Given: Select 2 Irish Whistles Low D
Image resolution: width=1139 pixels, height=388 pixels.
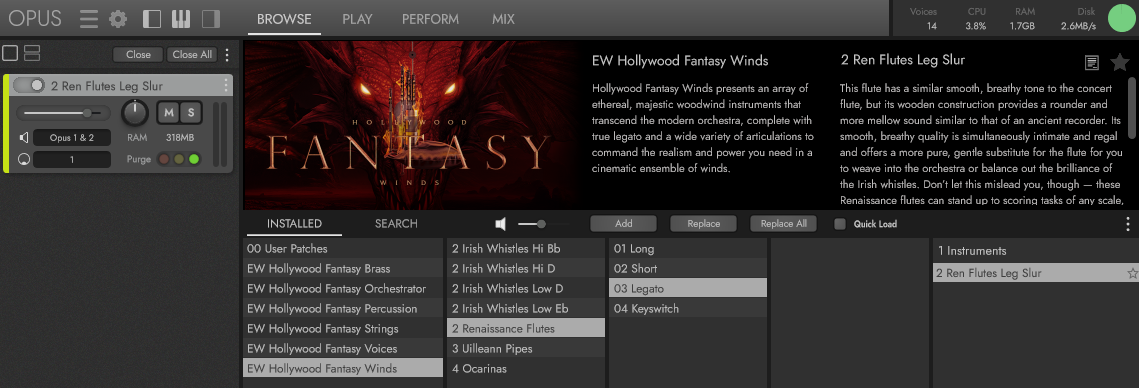Looking at the screenshot, I should click(526, 288).
